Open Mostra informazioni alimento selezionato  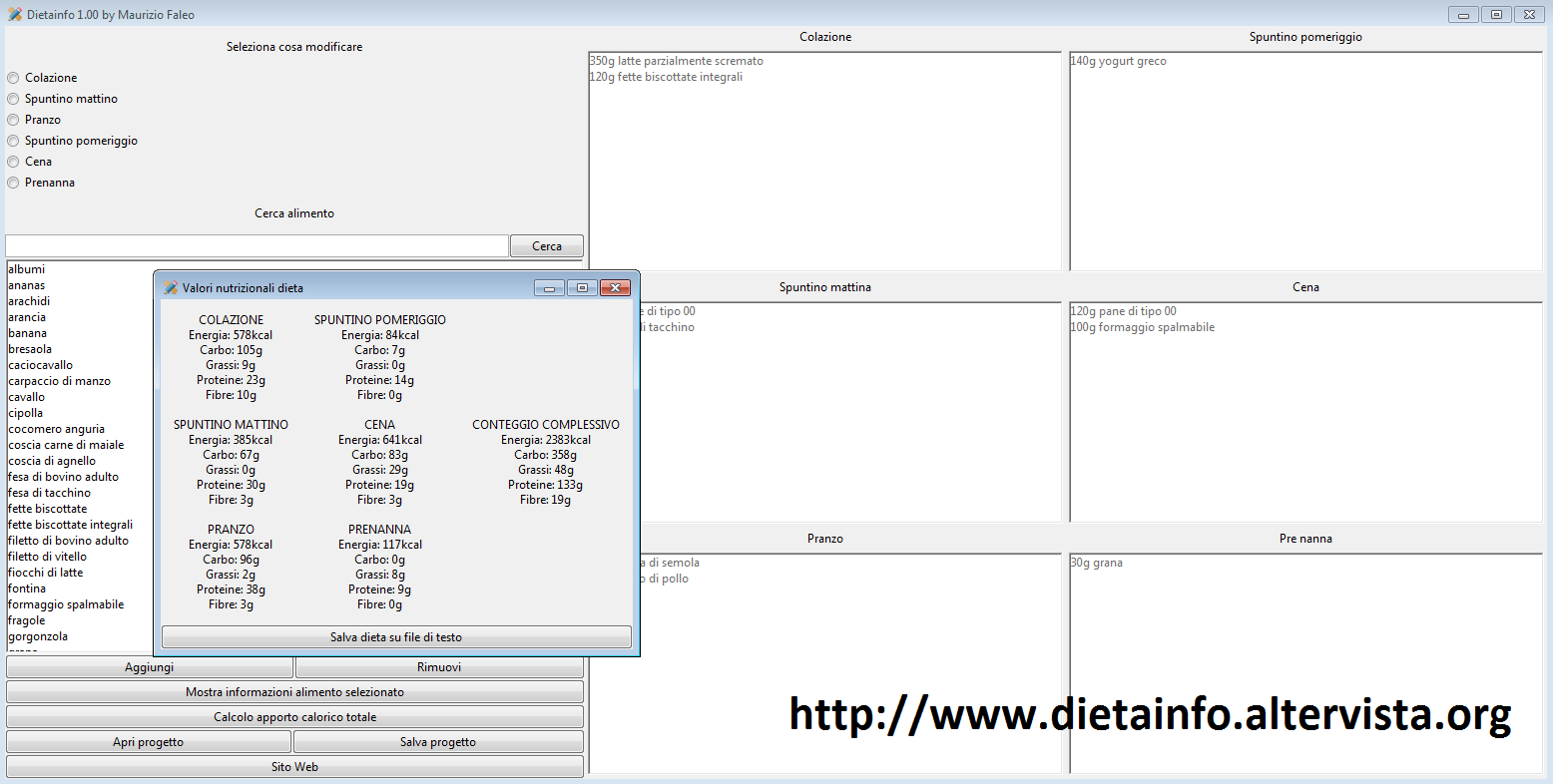pos(294,692)
